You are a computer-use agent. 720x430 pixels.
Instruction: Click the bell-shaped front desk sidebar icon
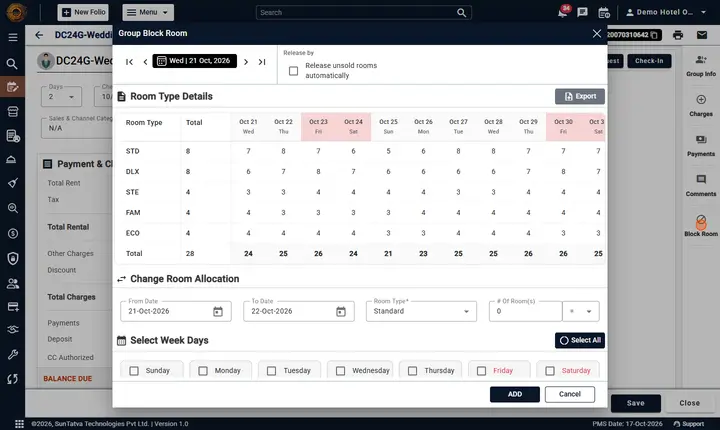pyautogui.click(x=11, y=159)
